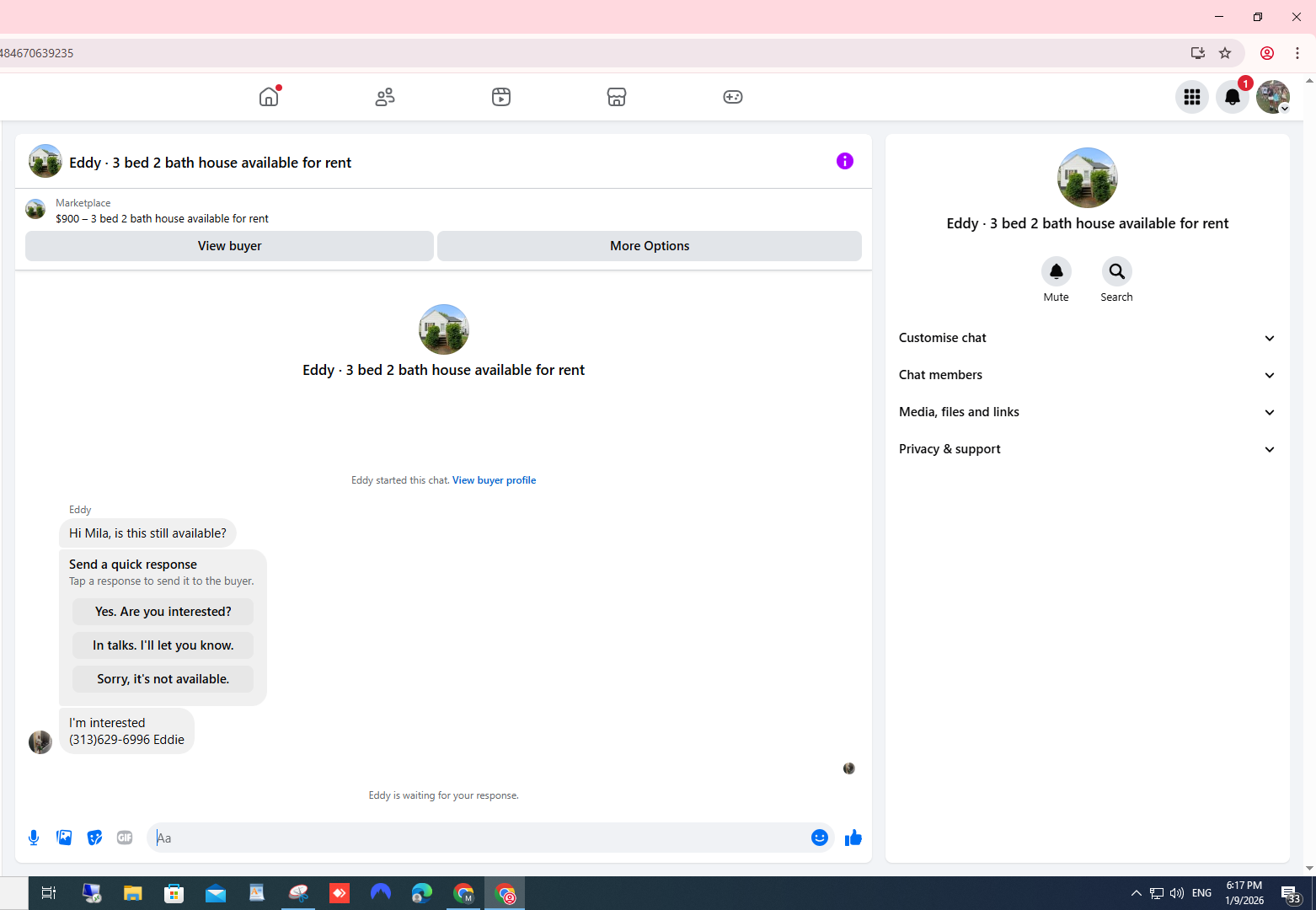Click the More Options button
This screenshot has width=1316, height=910.
coord(650,246)
